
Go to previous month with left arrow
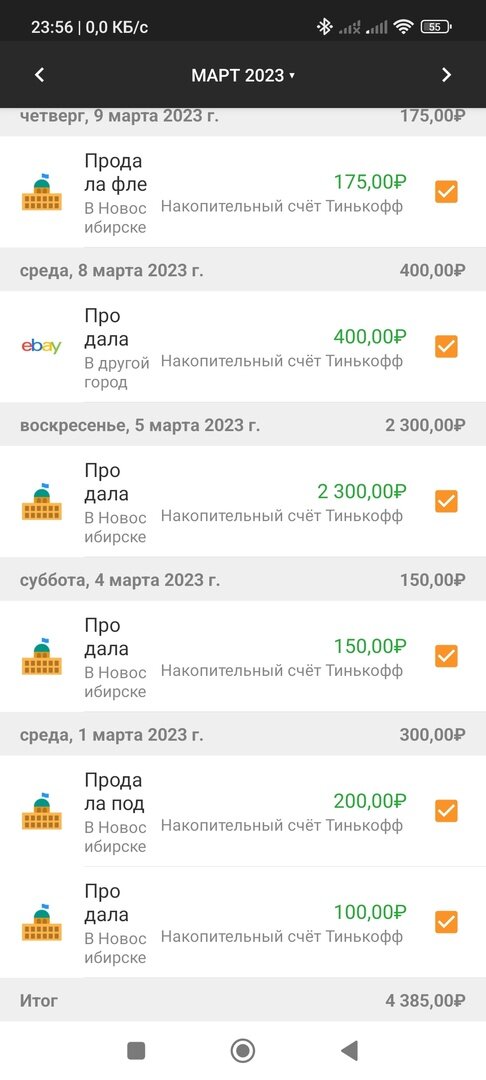pyautogui.click(x=39, y=75)
